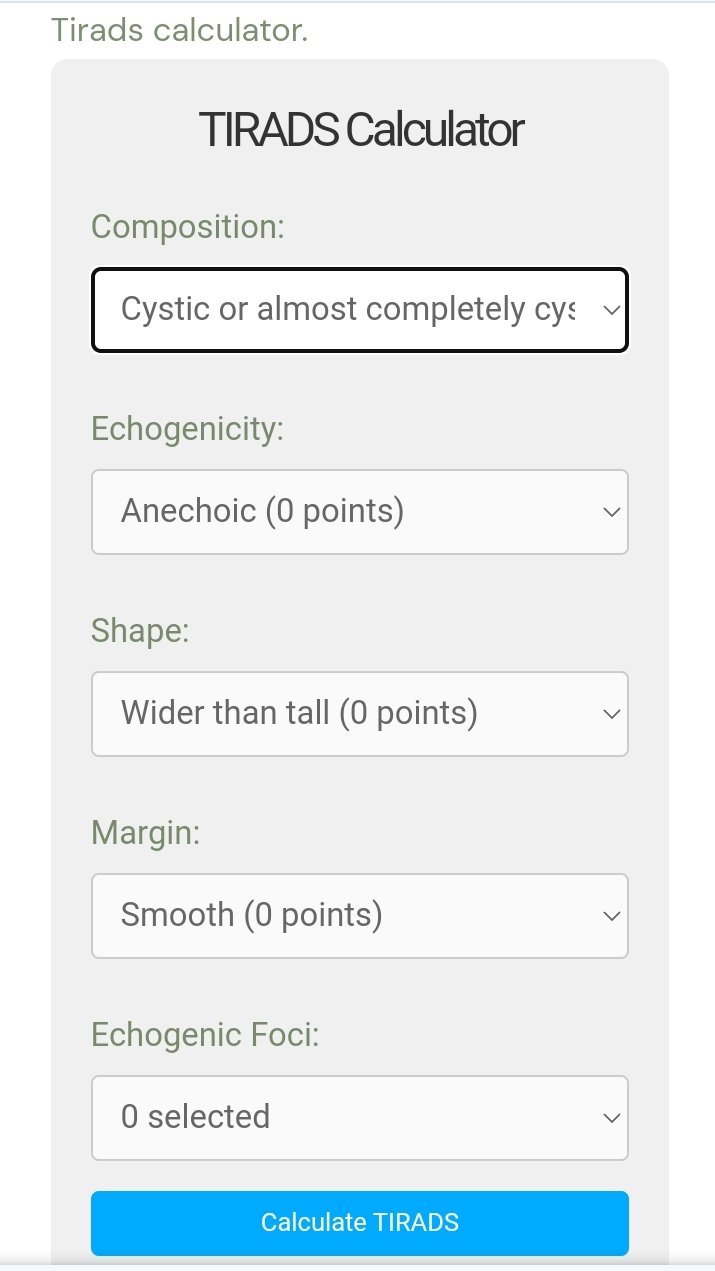Open the Composition selection dropdown
The width and height of the screenshot is (715, 1271).
point(360,310)
